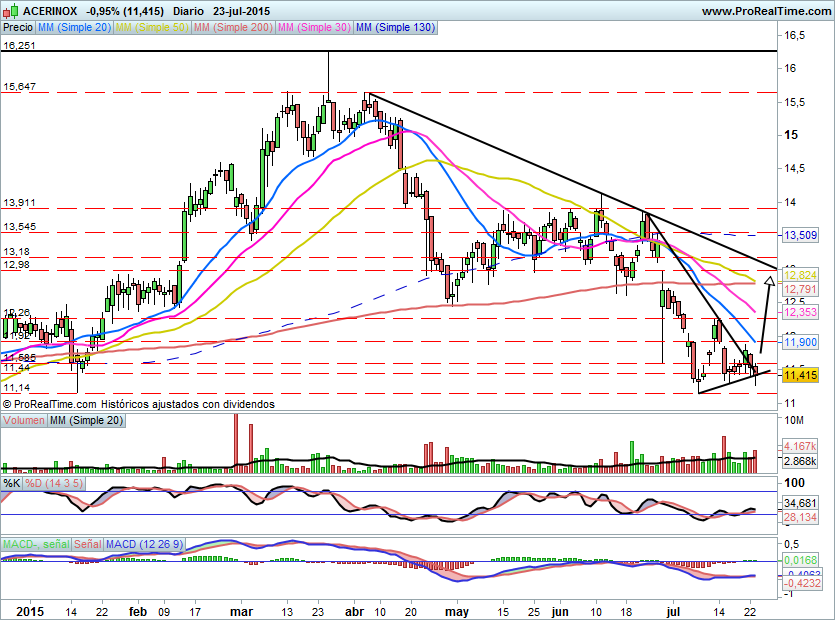Select the Precio indicator label
835x620 pixels.
click(18, 27)
